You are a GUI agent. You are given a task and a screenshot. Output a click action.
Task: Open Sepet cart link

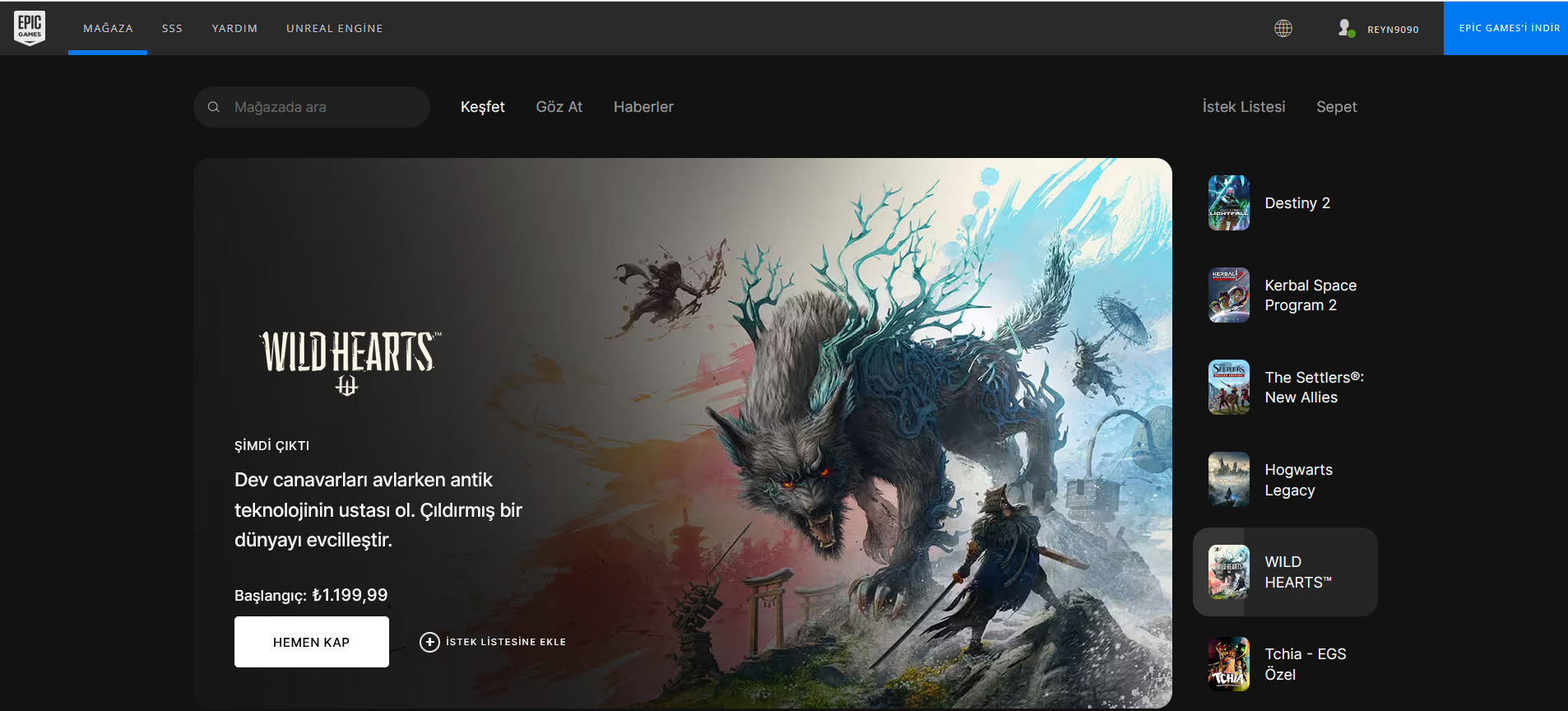pyautogui.click(x=1337, y=107)
